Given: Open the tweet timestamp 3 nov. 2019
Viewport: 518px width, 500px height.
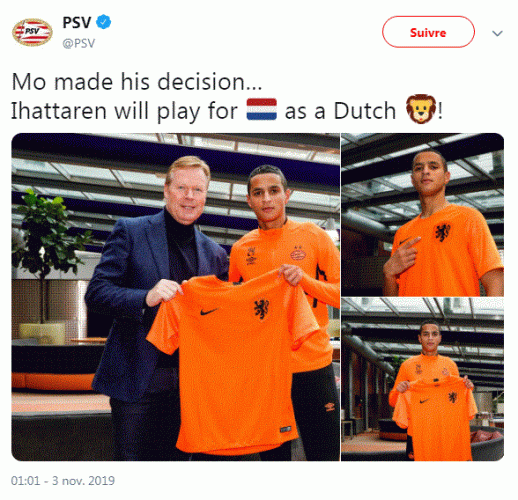Looking at the screenshot, I should point(63,481).
